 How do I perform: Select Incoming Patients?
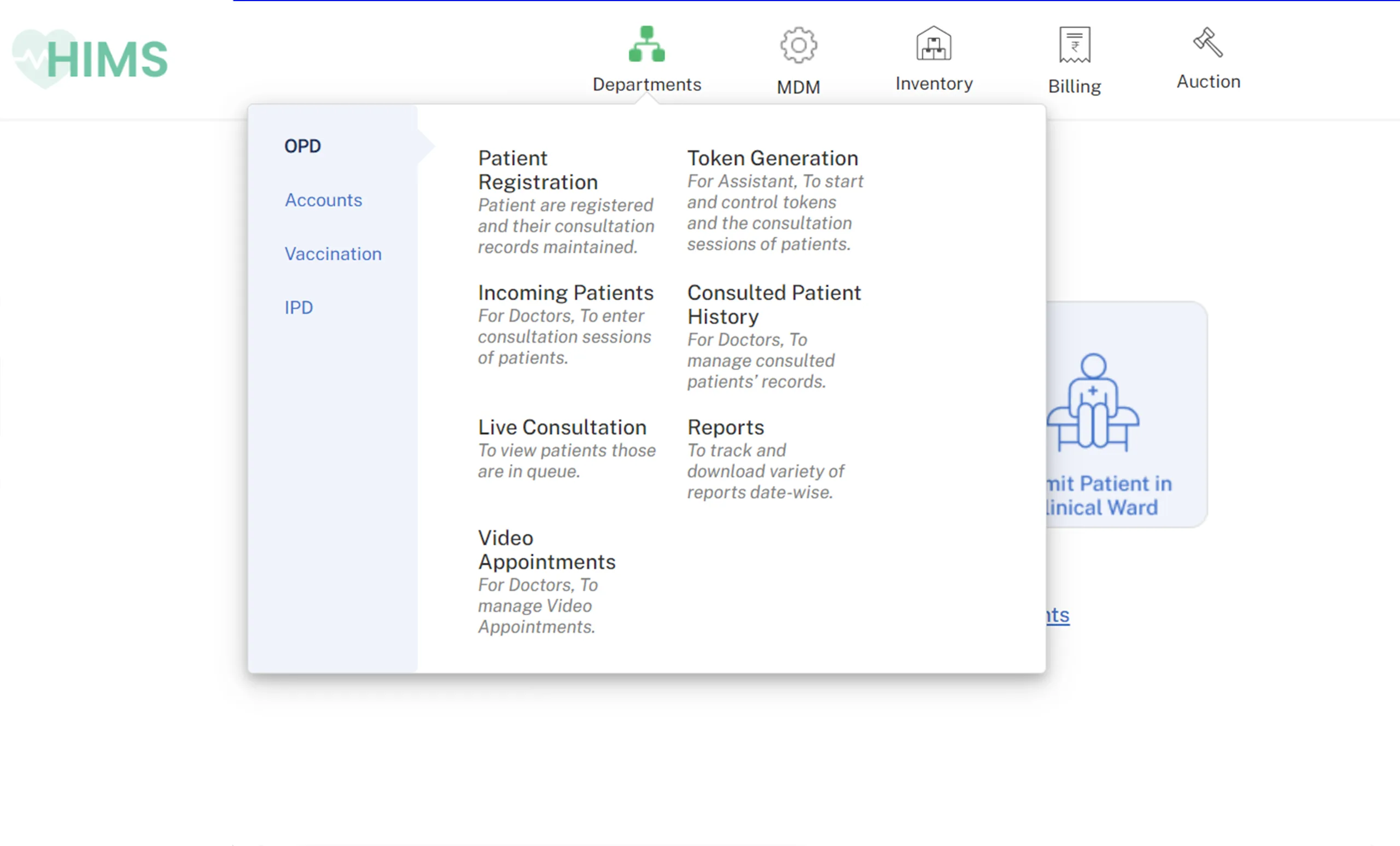click(x=565, y=292)
